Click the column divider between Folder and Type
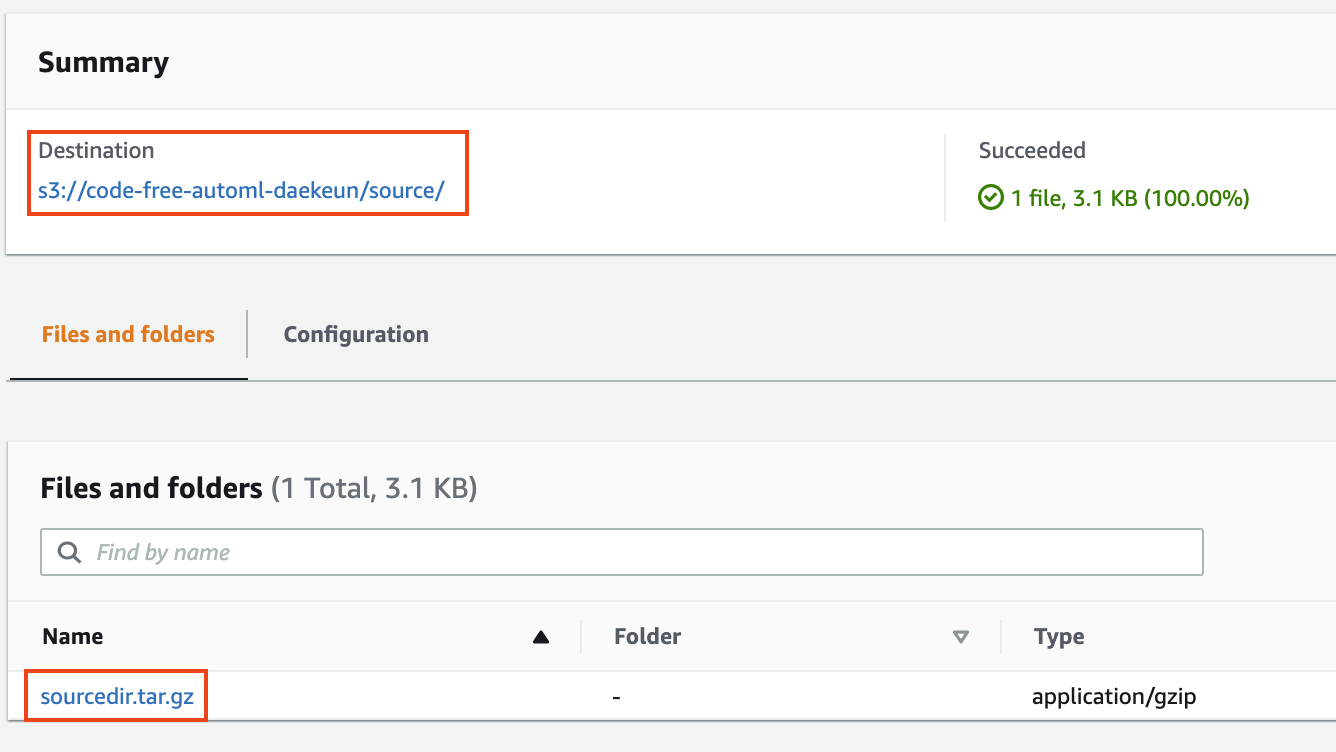The height and width of the screenshot is (752, 1336). pyautogui.click(x=1001, y=636)
